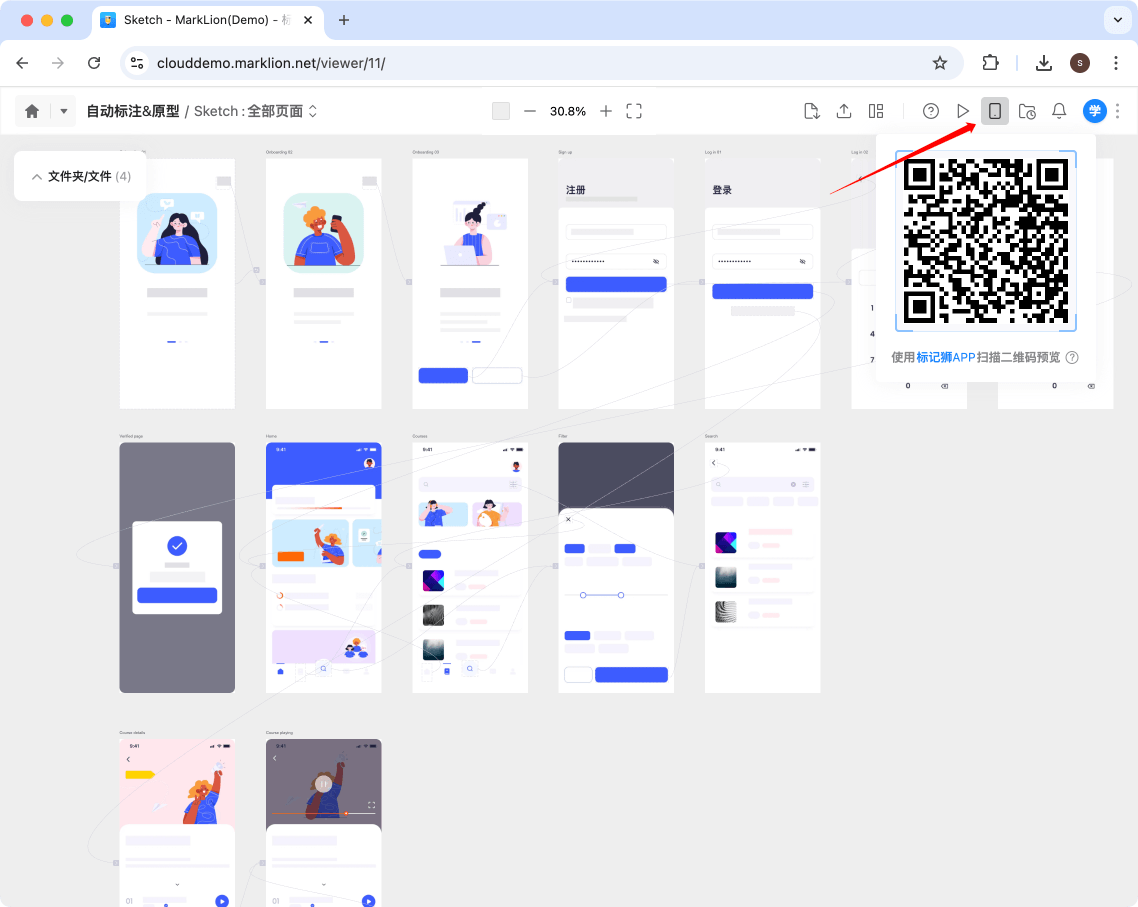Open the folder history icon

1027,111
